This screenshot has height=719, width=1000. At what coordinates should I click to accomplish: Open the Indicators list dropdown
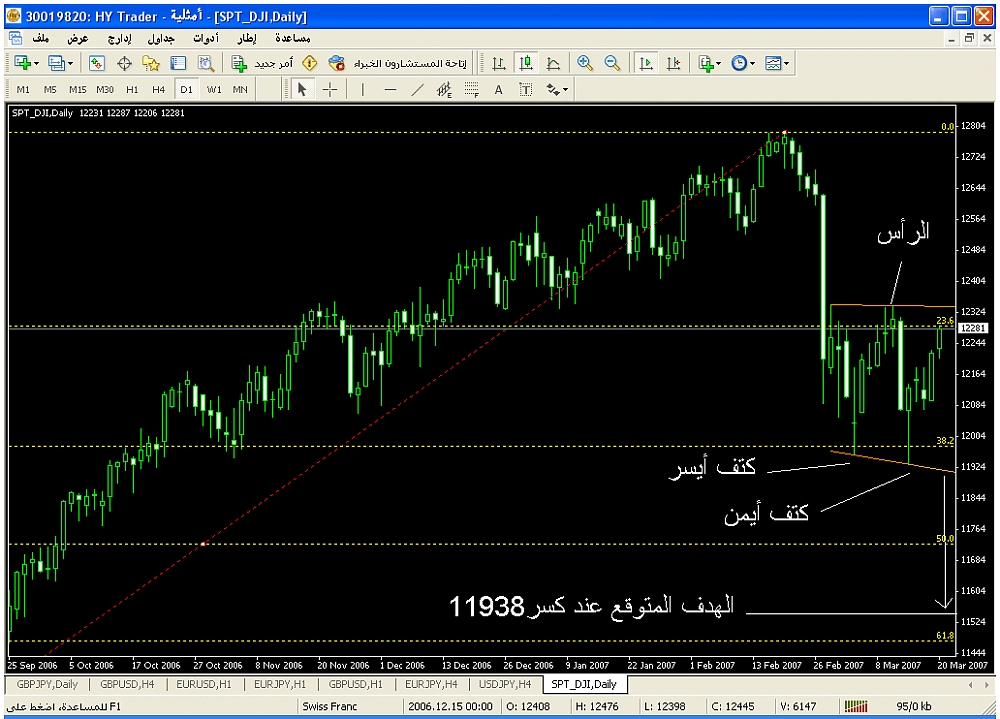710,63
